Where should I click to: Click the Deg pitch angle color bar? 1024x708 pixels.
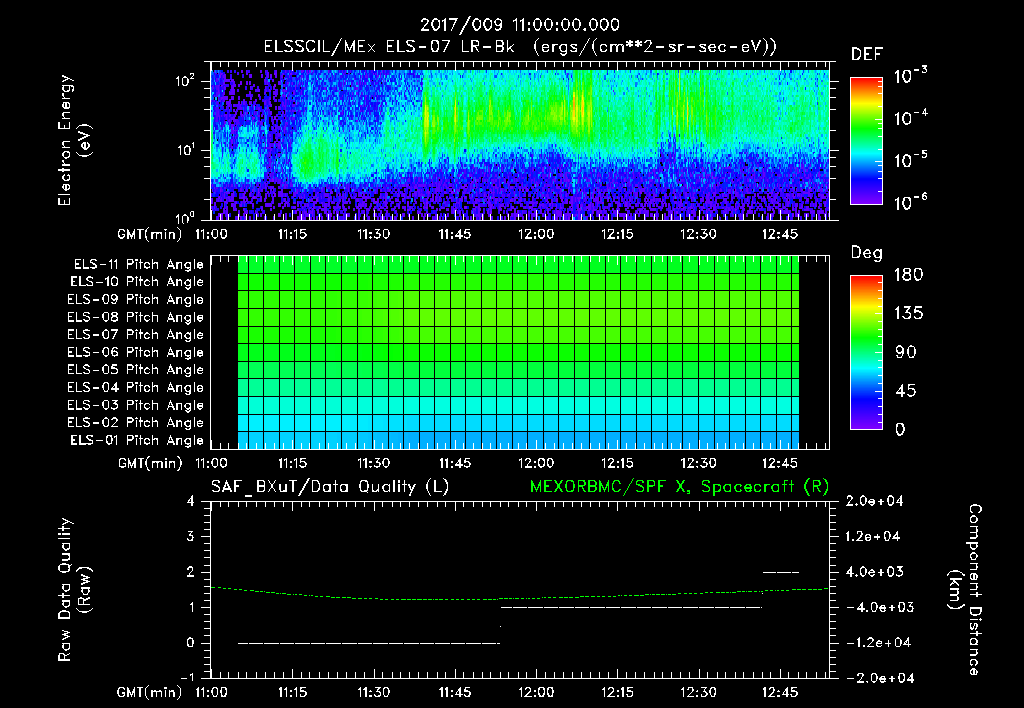point(866,353)
